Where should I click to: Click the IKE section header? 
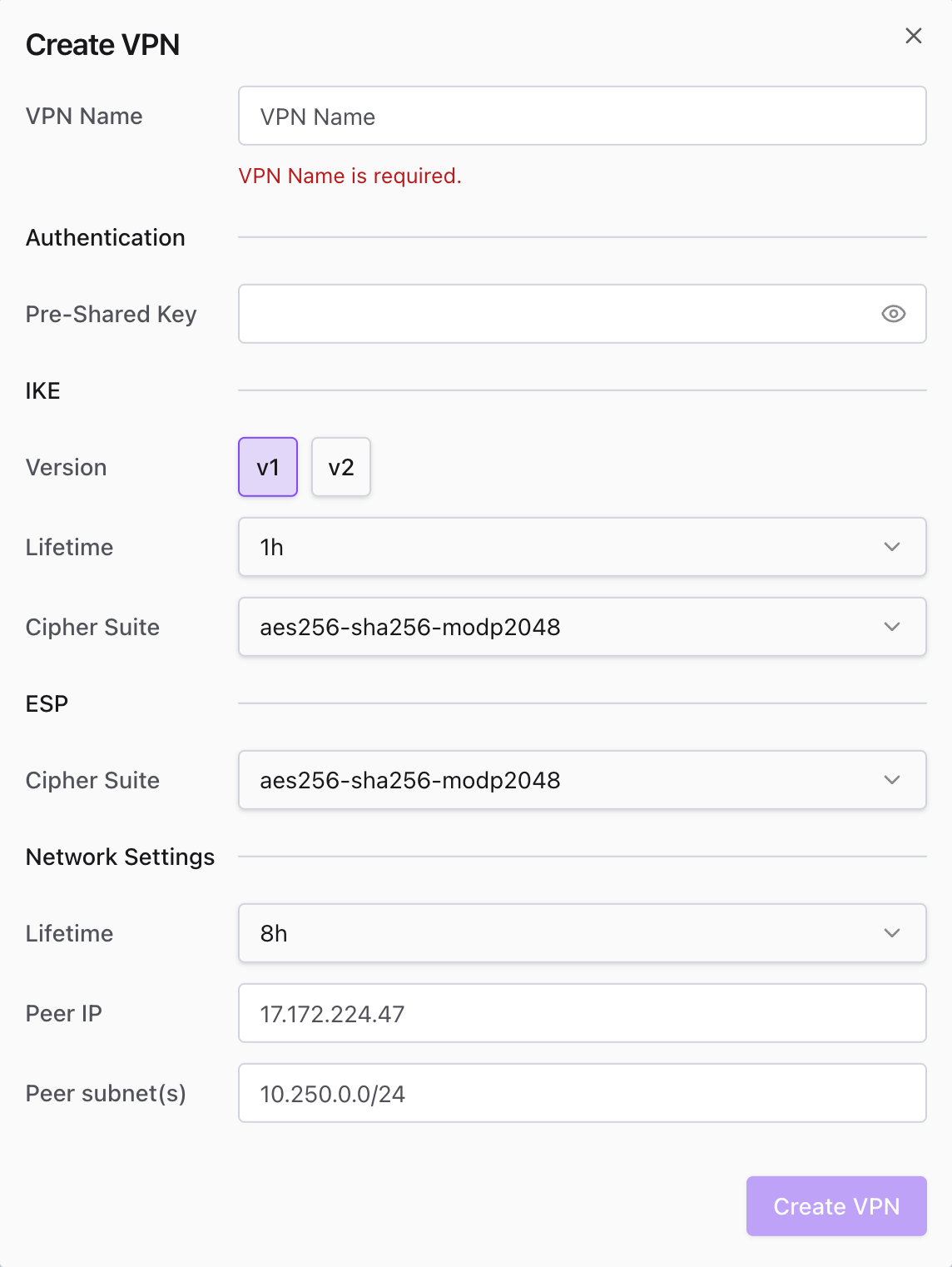point(42,390)
